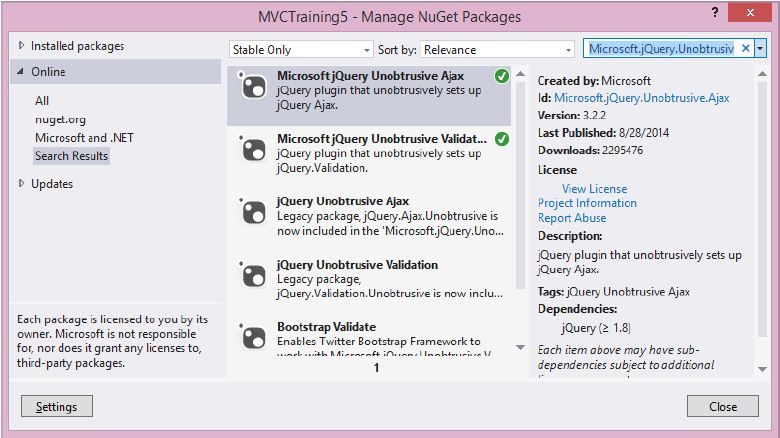This screenshot has width=780, height=438.
Task: Select the nuget.org source
Action: click(60, 119)
